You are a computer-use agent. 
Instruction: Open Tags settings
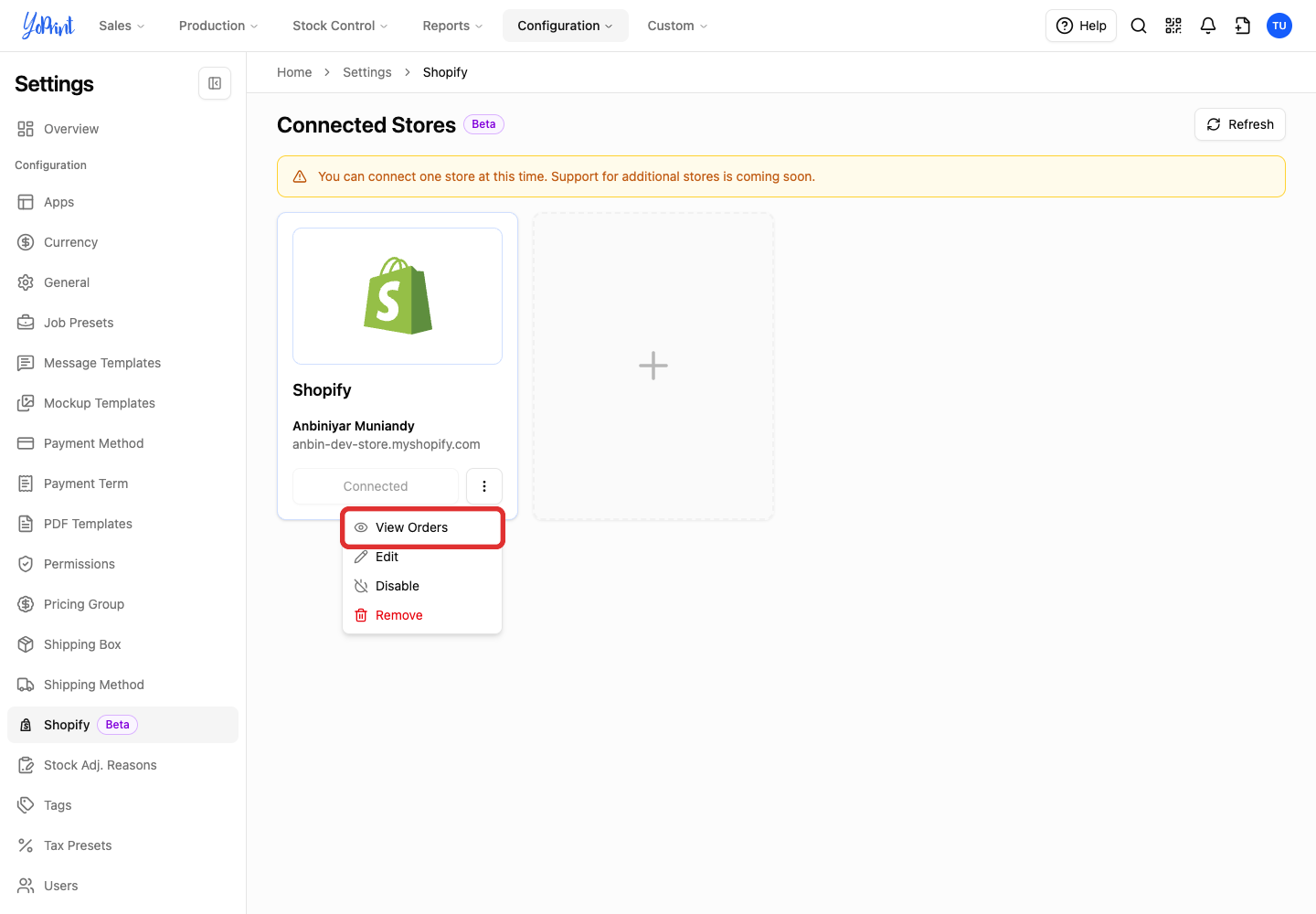point(122,805)
